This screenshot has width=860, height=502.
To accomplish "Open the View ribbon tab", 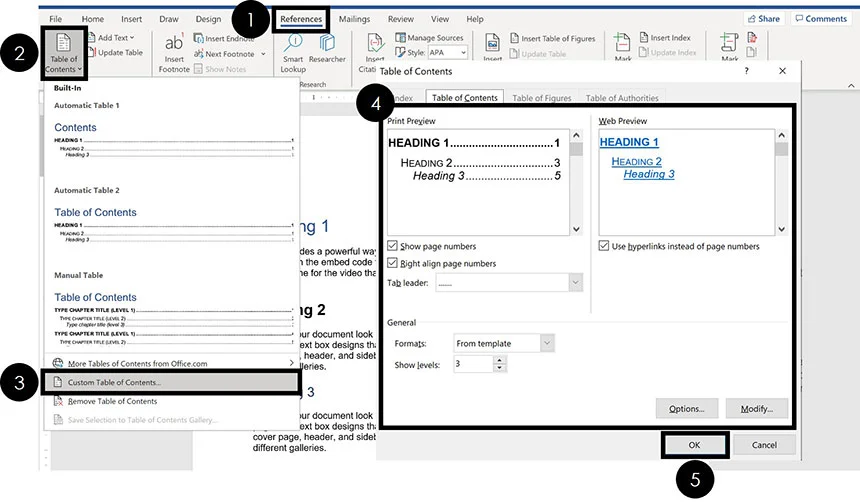I will pyautogui.click(x=439, y=19).
